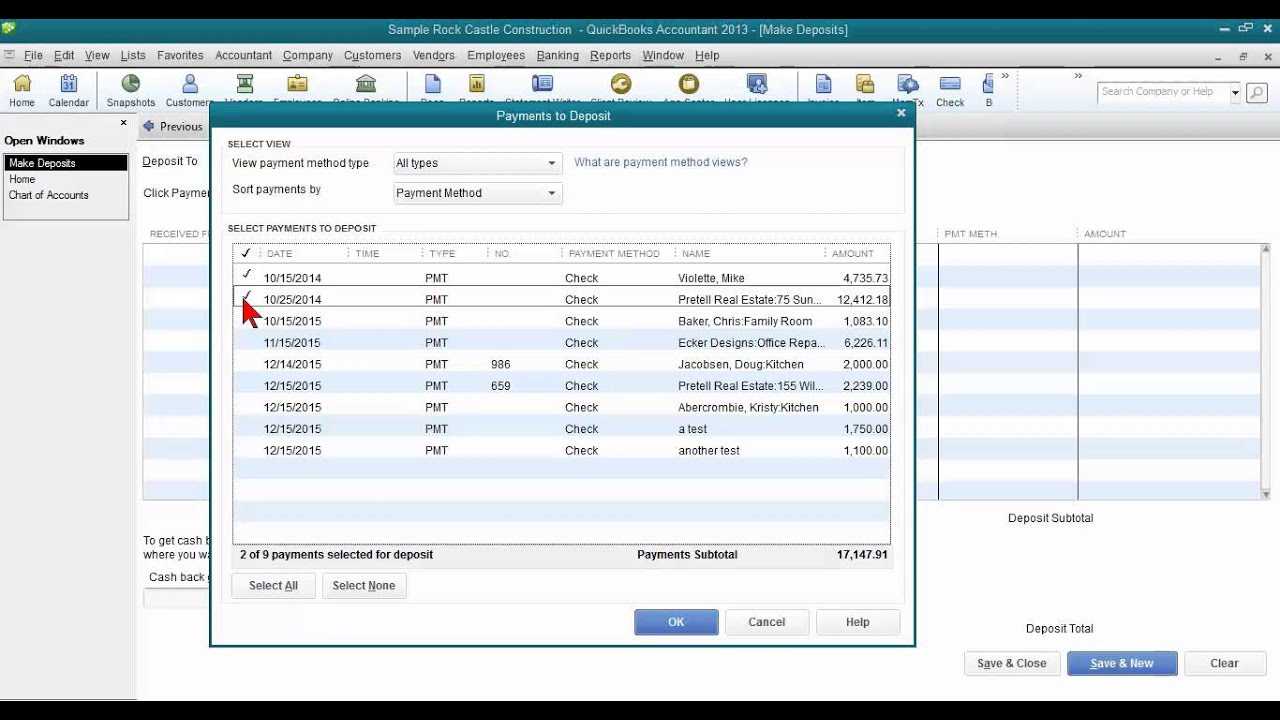This screenshot has height=720, width=1280.
Task: Open the App Center toolbar icon
Action: point(689,88)
